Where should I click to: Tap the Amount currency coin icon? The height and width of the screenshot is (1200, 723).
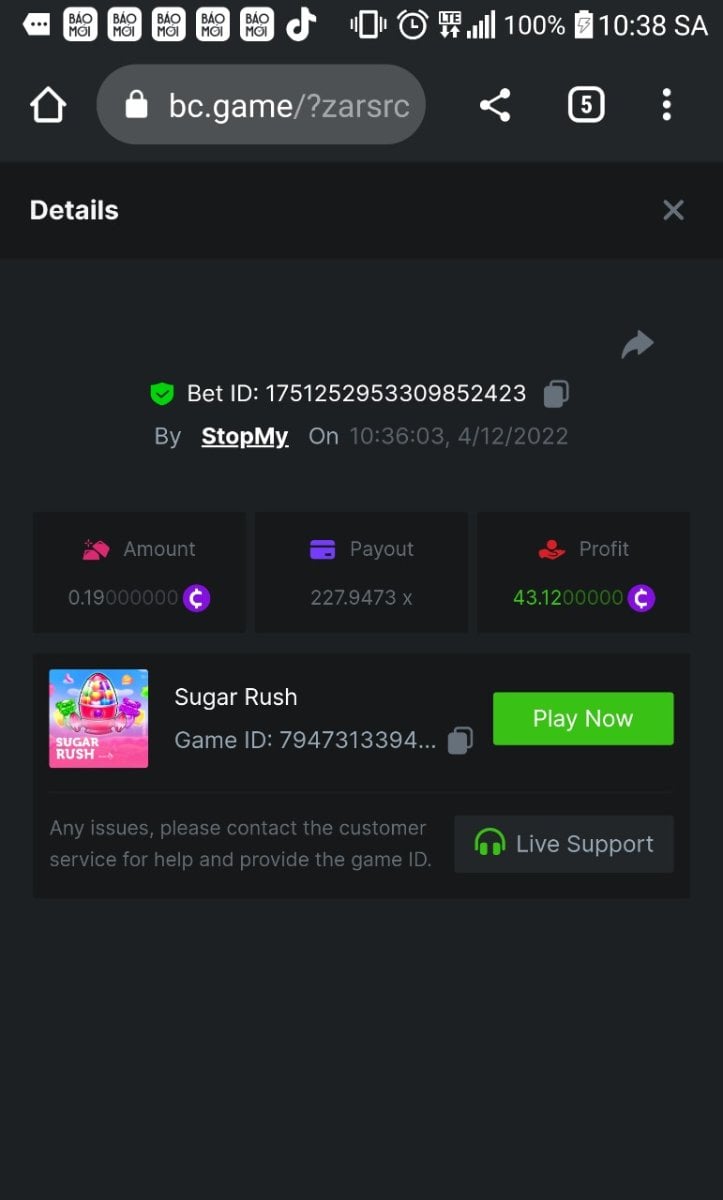[x=197, y=598]
